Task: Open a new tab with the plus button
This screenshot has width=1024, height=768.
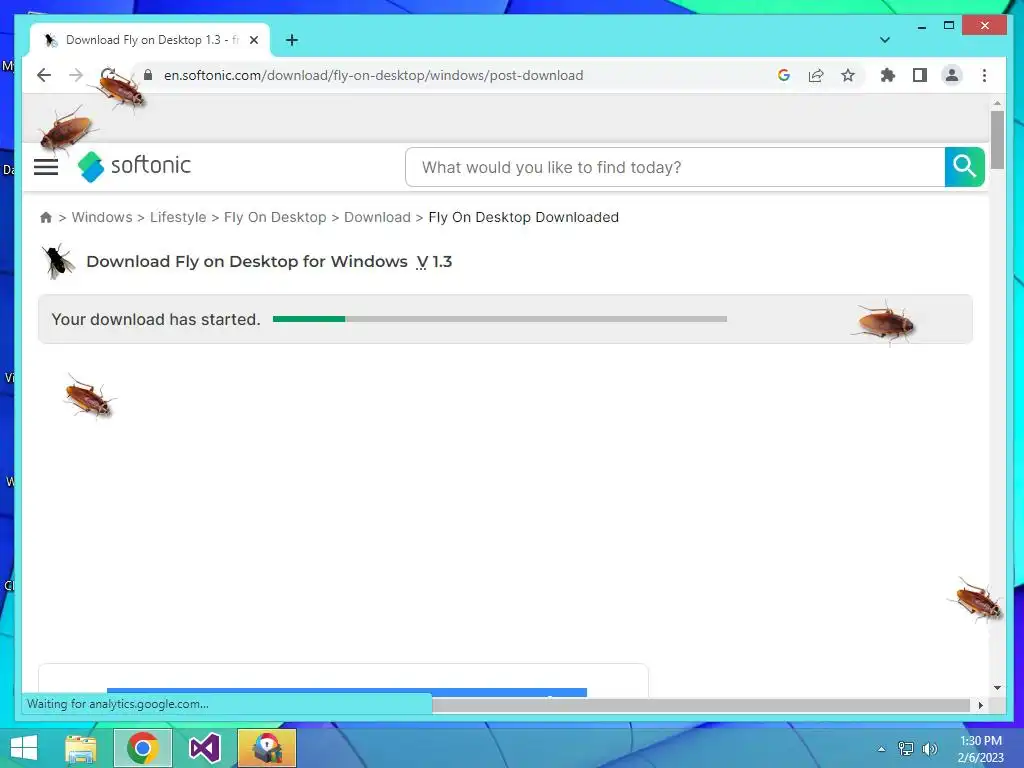Action: coord(292,40)
